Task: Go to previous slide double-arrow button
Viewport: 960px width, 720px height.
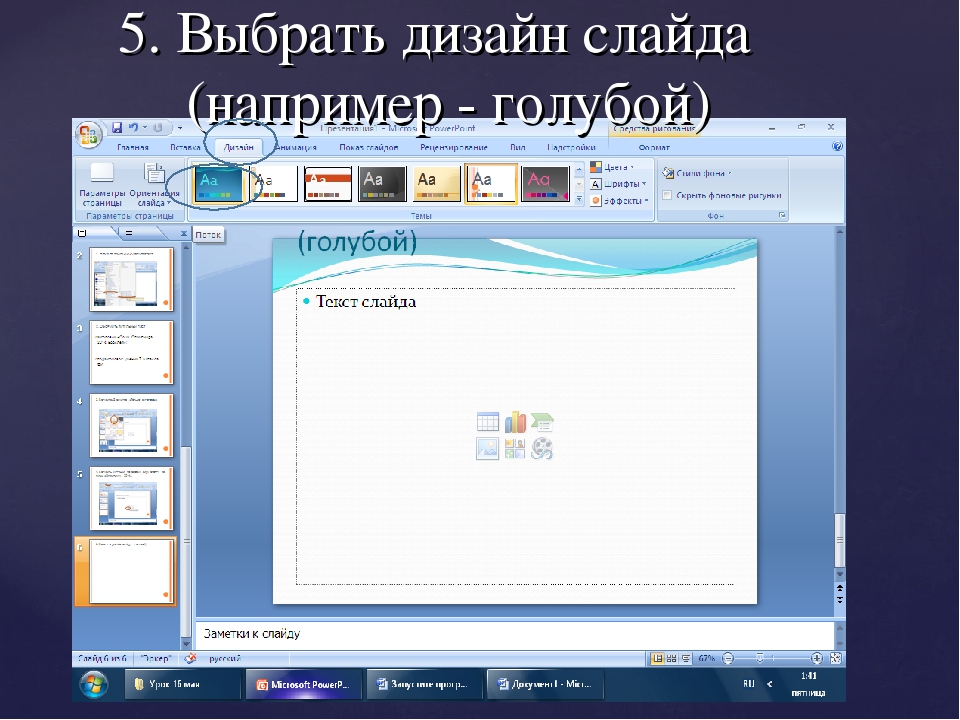Action: pyautogui.click(x=840, y=588)
